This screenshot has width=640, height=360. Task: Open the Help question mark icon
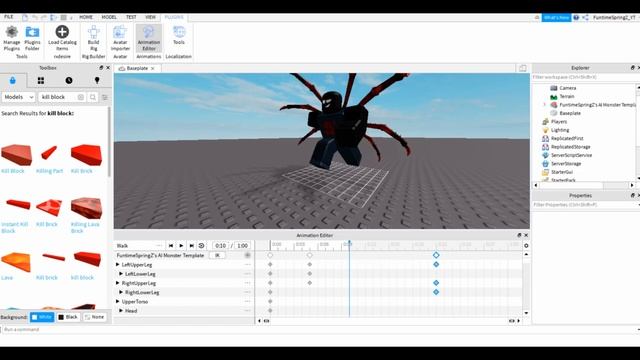[576, 18]
